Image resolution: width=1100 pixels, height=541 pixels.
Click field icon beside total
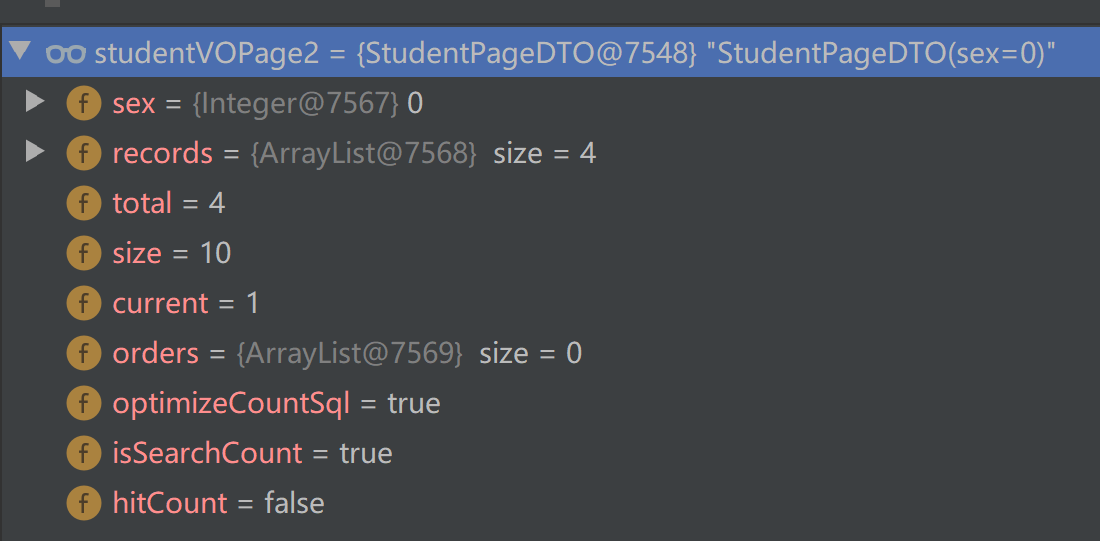coord(83,203)
